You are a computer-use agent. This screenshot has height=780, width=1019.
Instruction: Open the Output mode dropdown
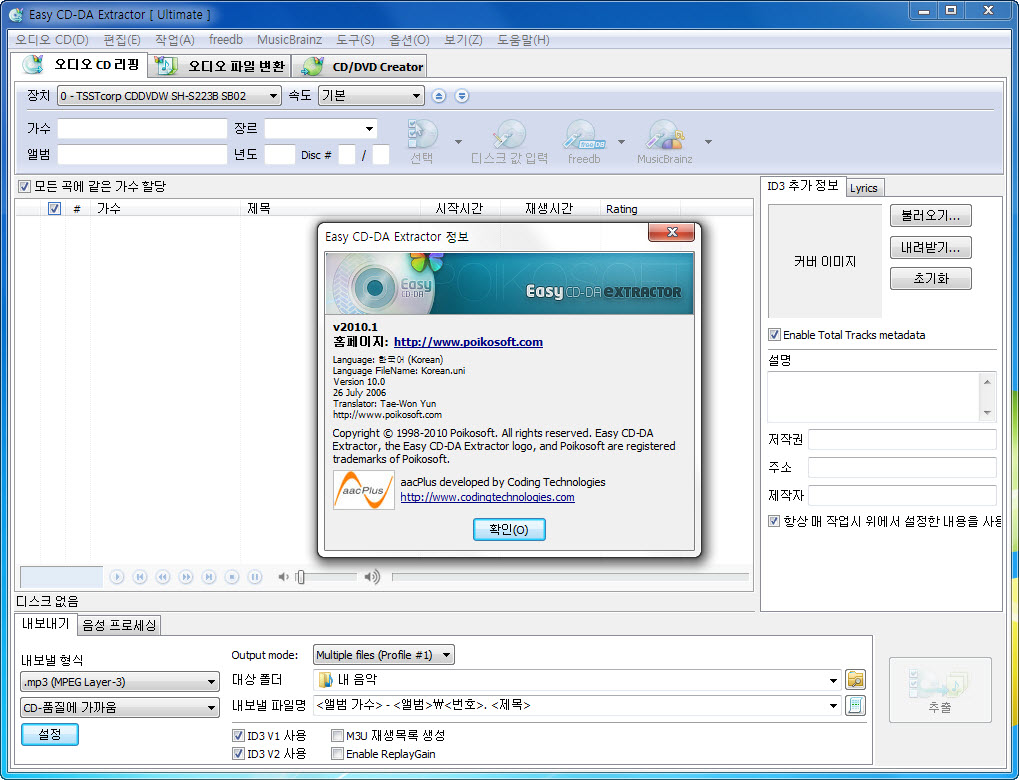[x=383, y=655]
